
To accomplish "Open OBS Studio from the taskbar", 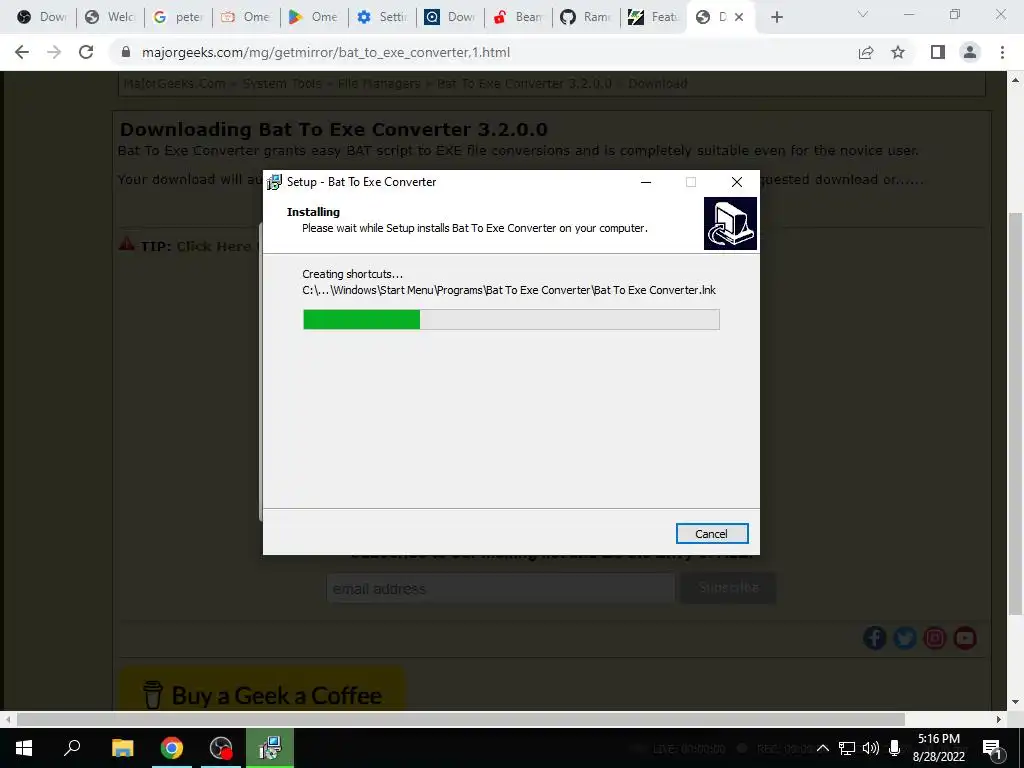I will pyautogui.click(x=221, y=748).
